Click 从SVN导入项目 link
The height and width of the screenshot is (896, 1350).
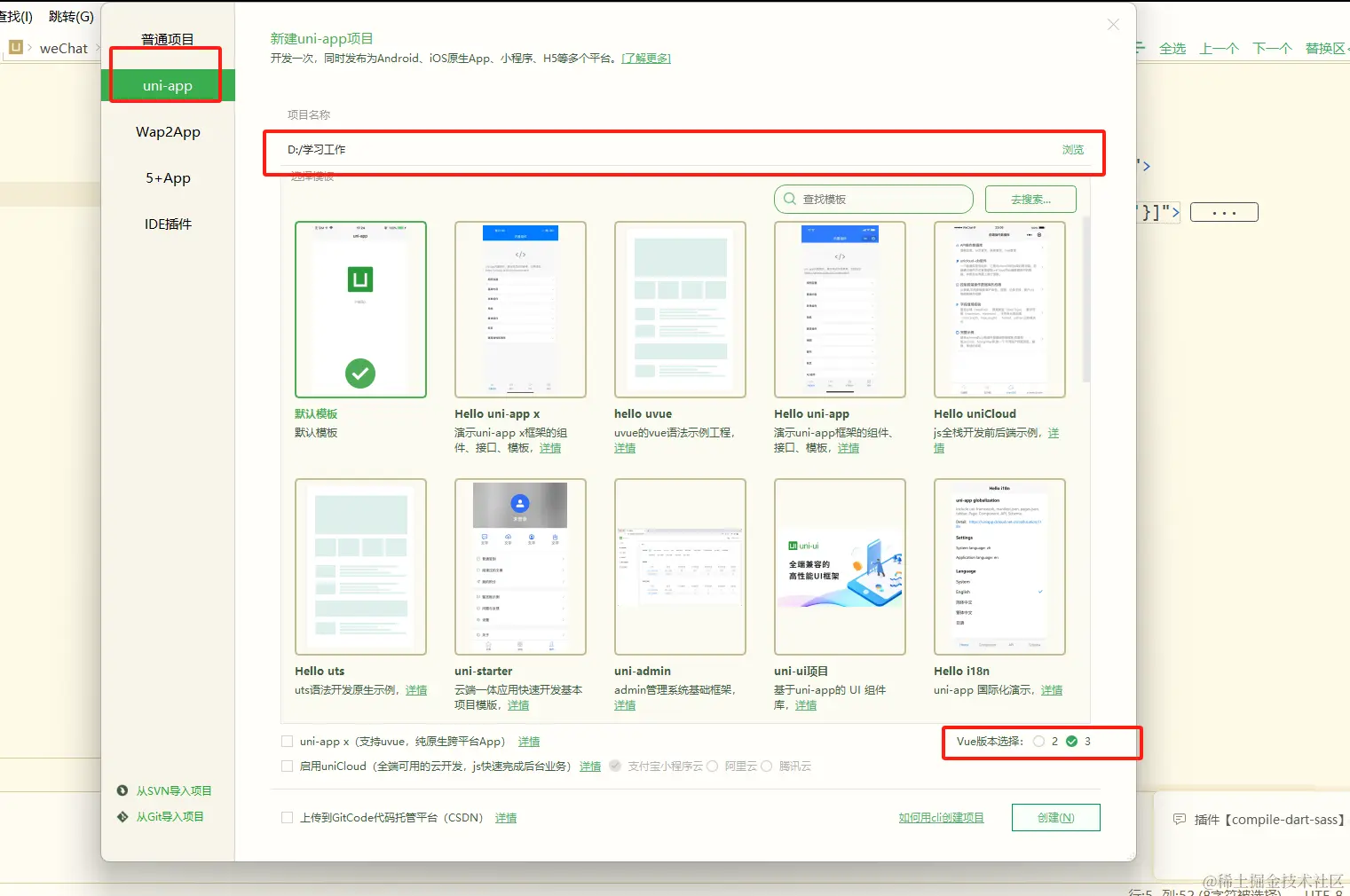tap(174, 790)
